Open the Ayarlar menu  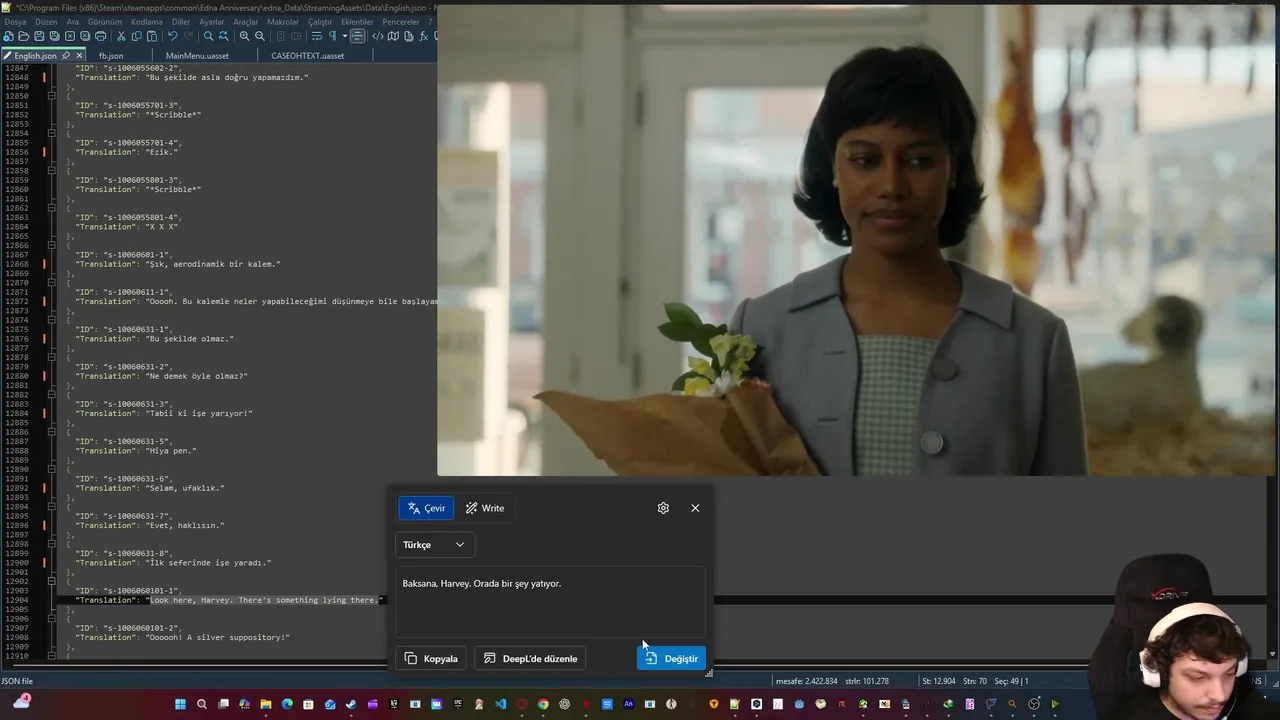point(212,22)
